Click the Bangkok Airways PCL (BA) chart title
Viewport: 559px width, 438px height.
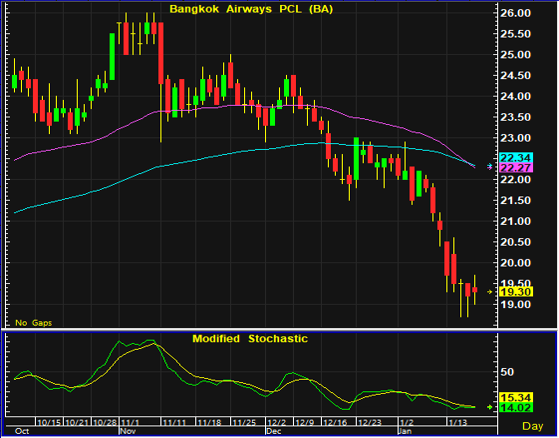pos(251,9)
